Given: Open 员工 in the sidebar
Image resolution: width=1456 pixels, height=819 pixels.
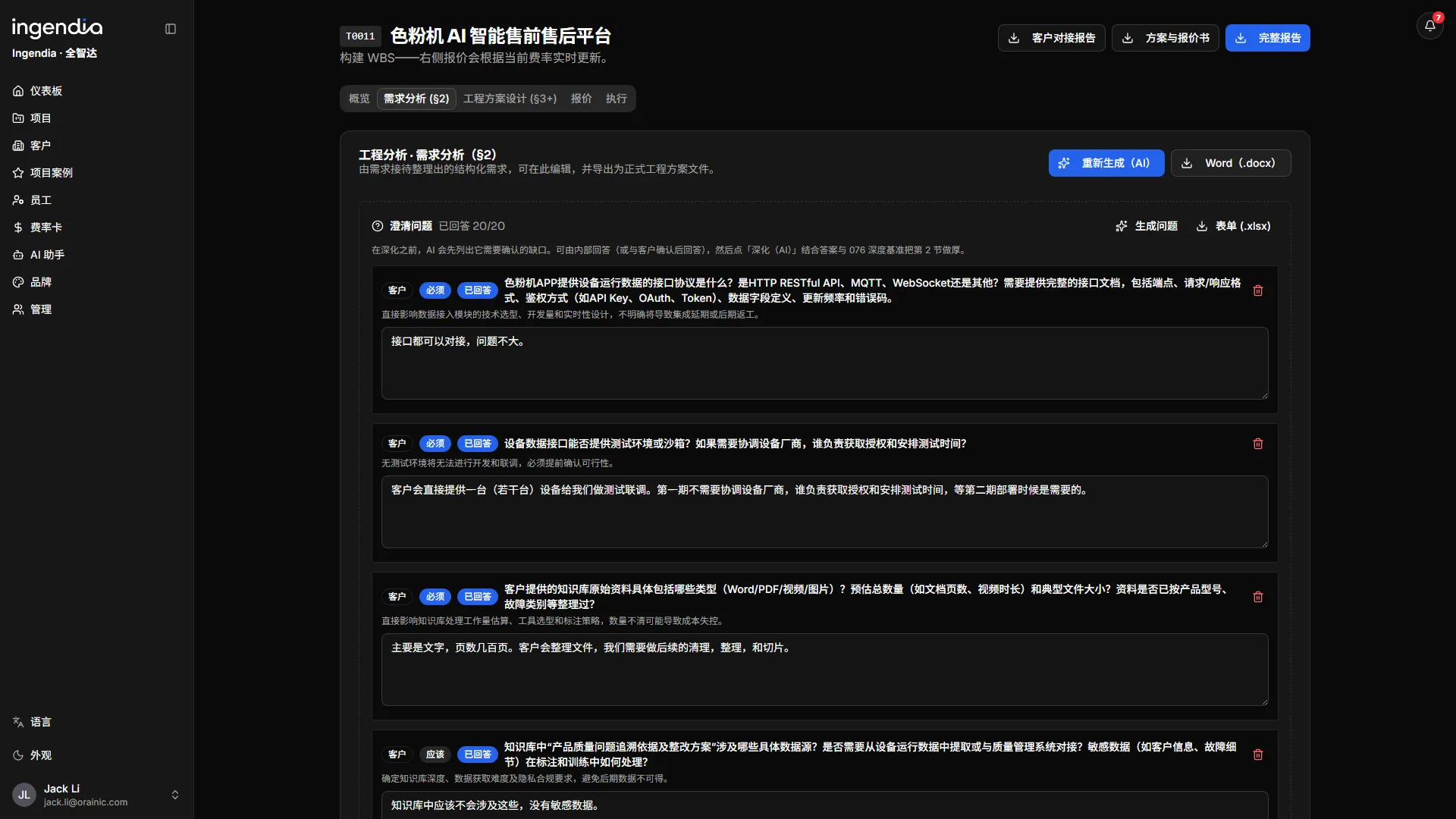Looking at the screenshot, I should [97, 200].
